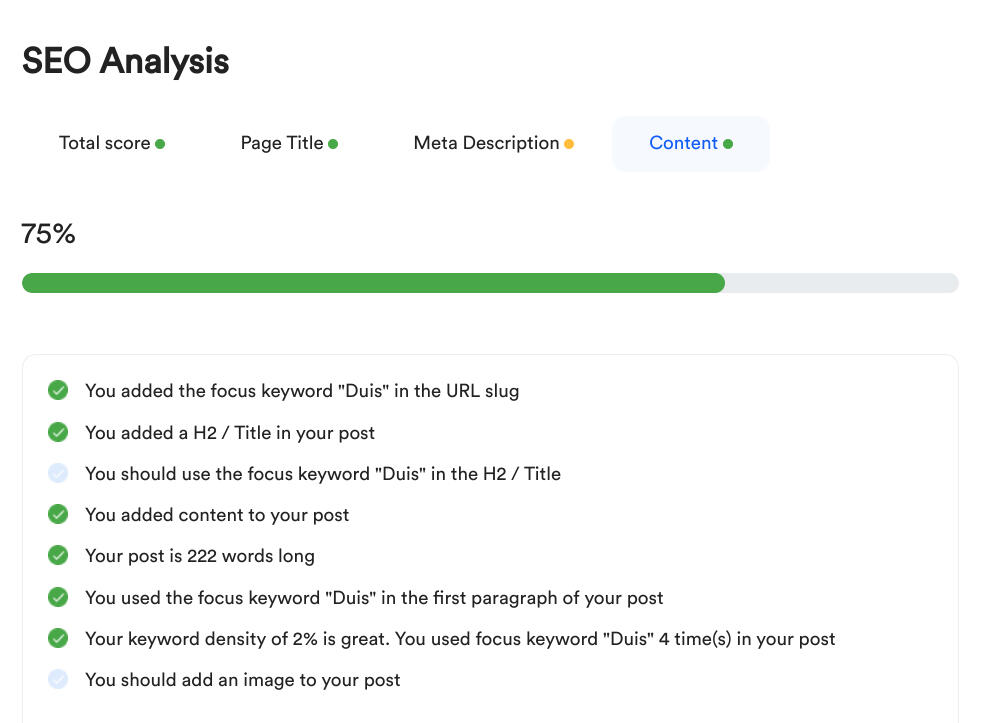The image size is (997, 723).
Task: Click the faded check for keyword in H2
Action: [58, 473]
